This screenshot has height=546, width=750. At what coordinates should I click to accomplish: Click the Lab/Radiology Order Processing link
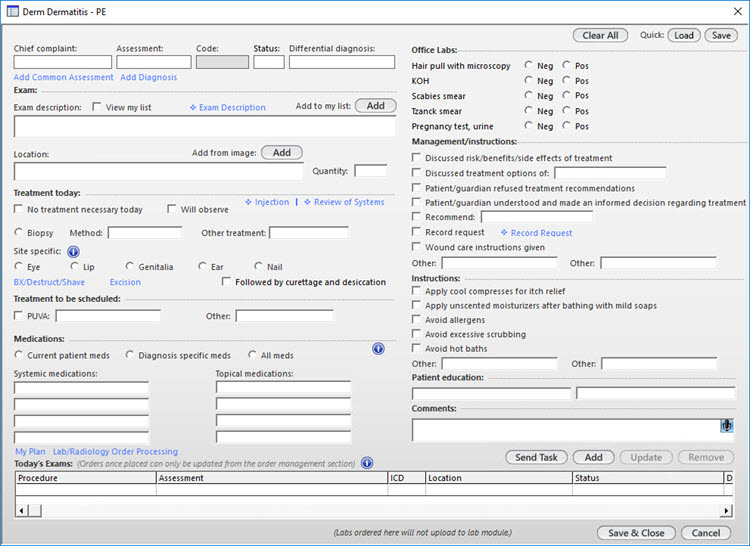click(115, 451)
